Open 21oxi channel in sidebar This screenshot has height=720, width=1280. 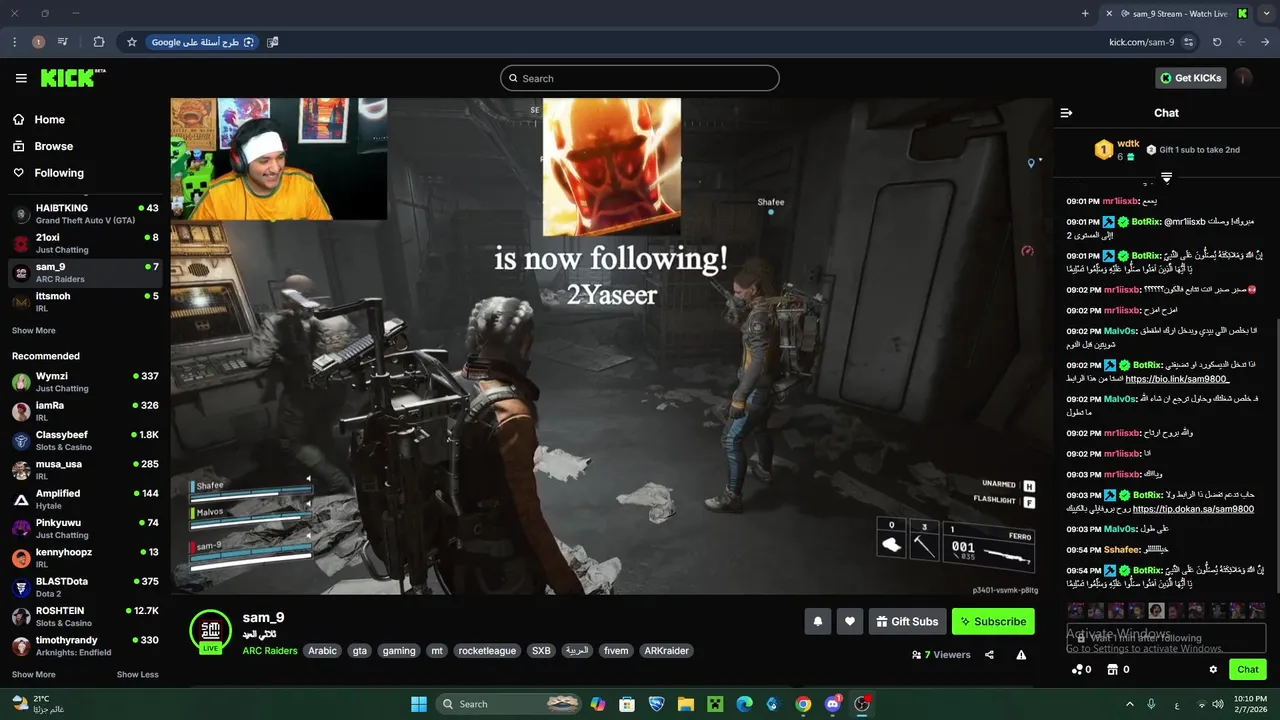pos(85,243)
